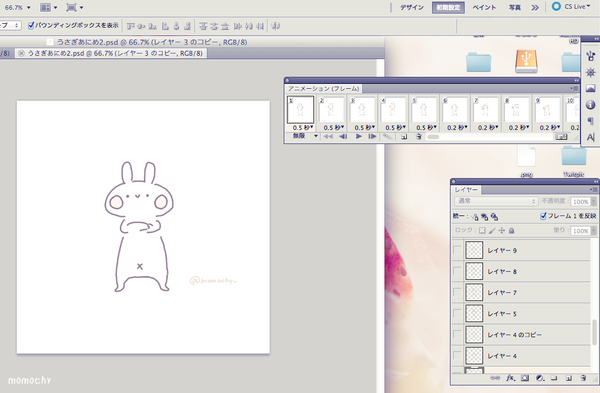Viewport: 600px width, 393px height.
Task: Open frame 1 delay time dropdown
Action: click(303, 127)
